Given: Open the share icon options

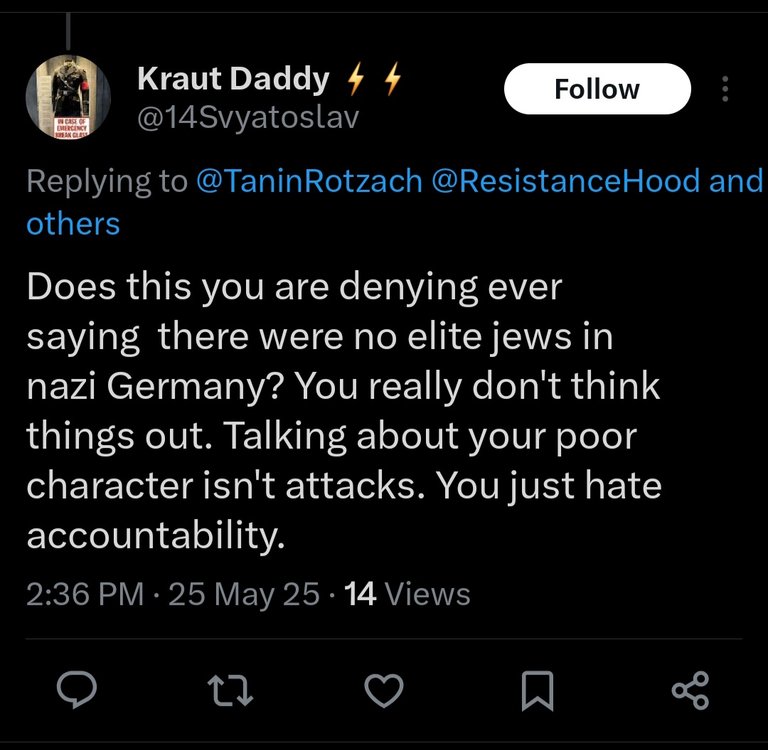Looking at the screenshot, I should (x=691, y=690).
